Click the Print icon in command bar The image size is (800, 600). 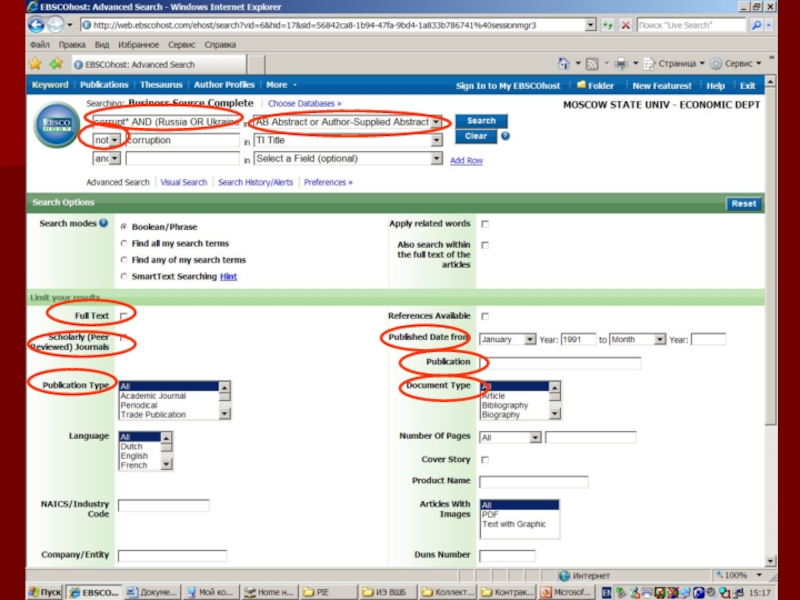tap(620, 64)
